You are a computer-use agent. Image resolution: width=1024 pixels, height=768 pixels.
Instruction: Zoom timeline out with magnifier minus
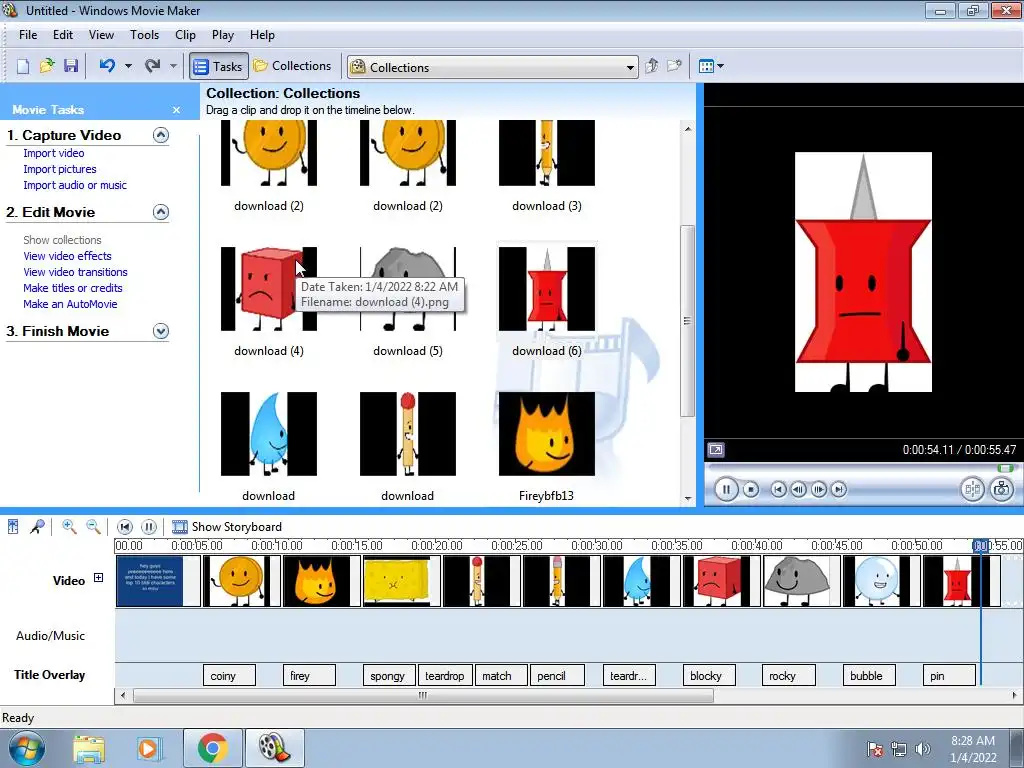(x=93, y=526)
